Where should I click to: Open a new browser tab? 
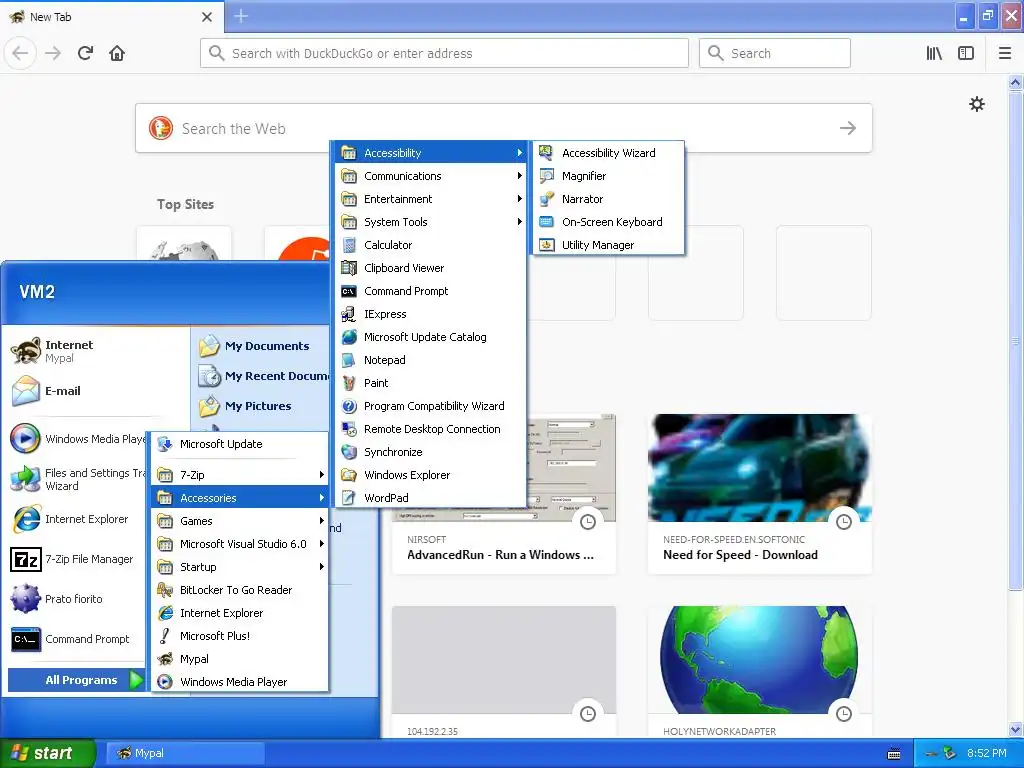[241, 16]
